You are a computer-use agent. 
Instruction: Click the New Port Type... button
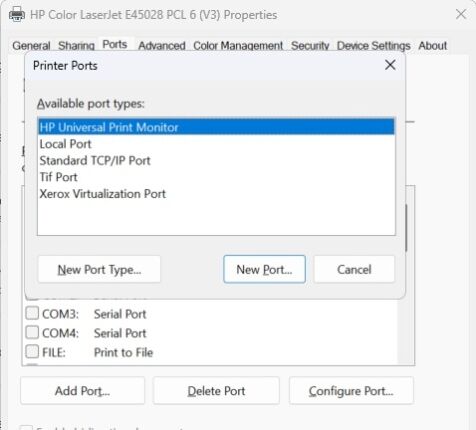click(x=99, y=269)
